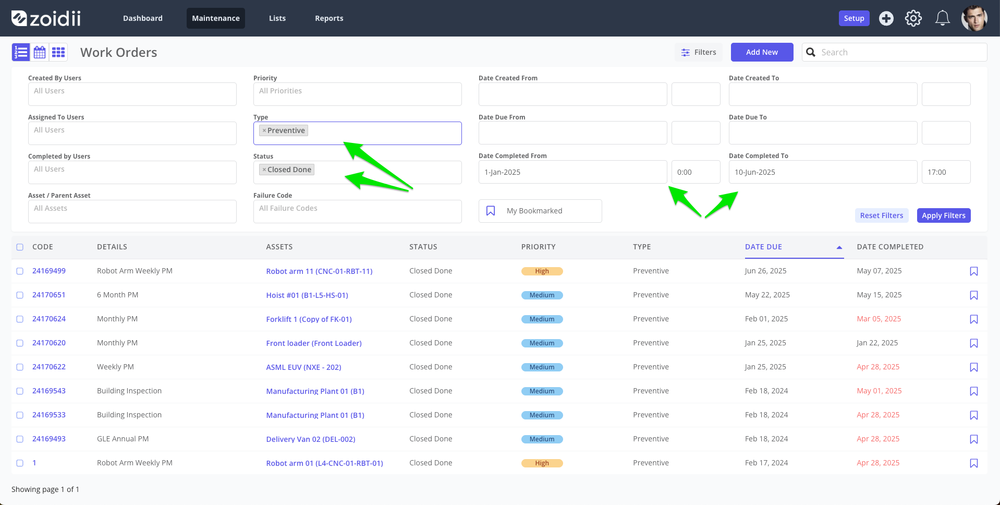Open the Reports menu
The width and height of the screenshot is (1000, 505).
(329, 18)
